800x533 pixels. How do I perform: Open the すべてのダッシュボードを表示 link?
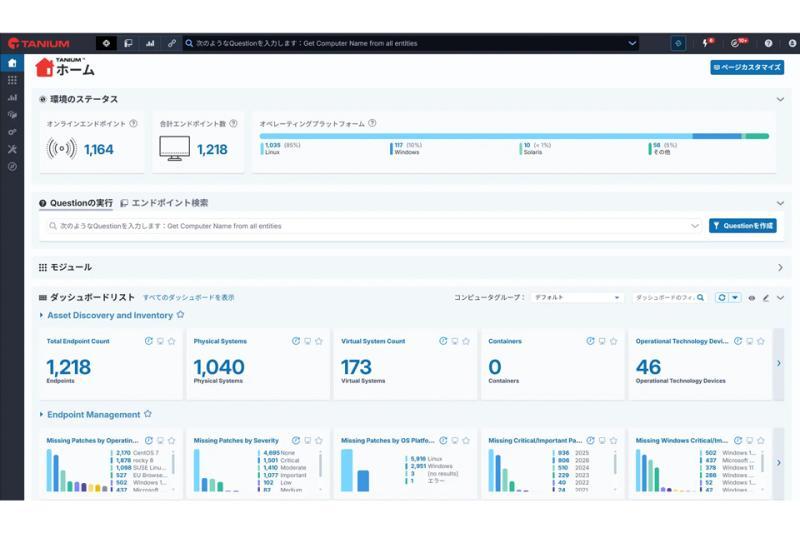pos(188,297)
